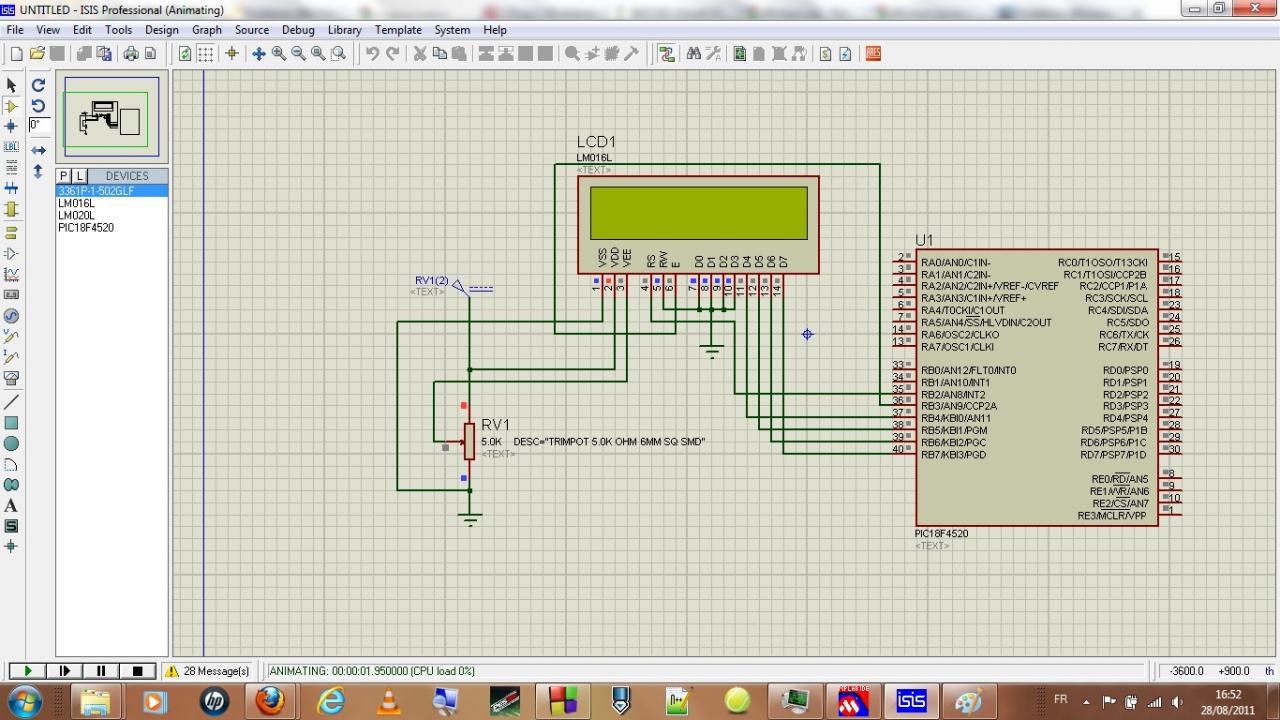Screen dimensions: 1280x720
Task: Click the Rotate Clockwise icon
Action: click(38, 86)
